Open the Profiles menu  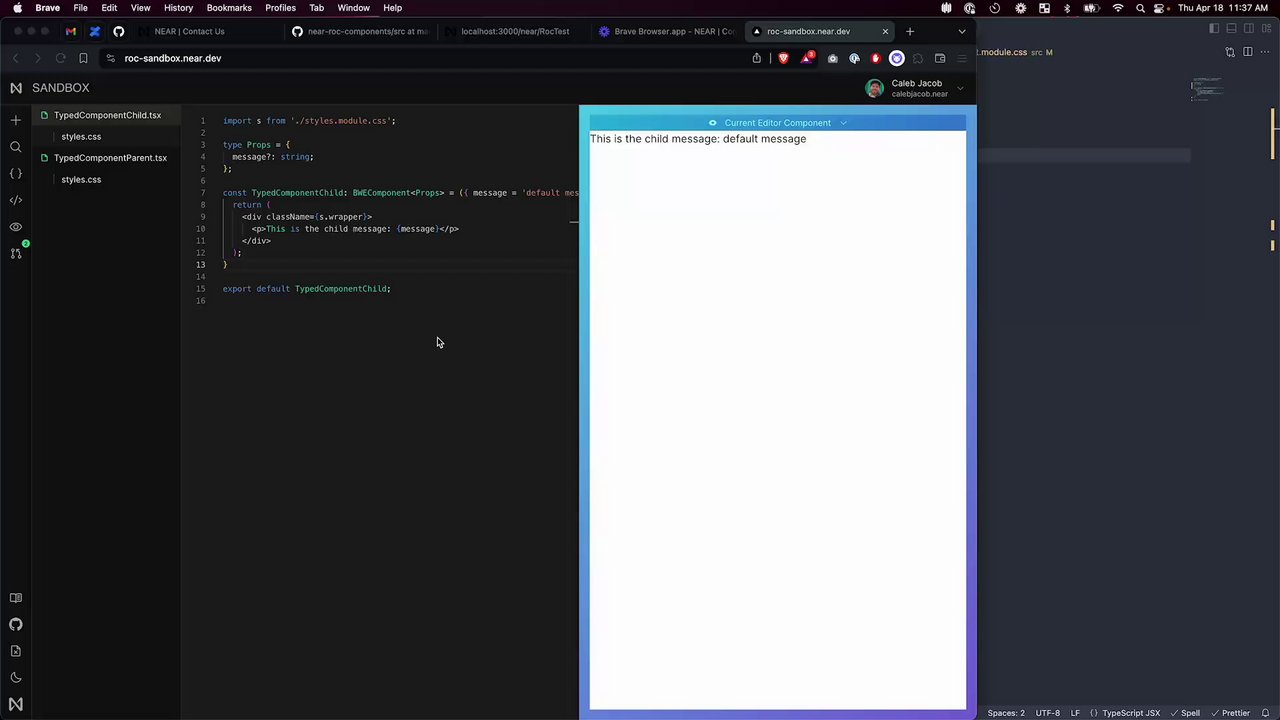pyautogui.click(x=280, y=8)
